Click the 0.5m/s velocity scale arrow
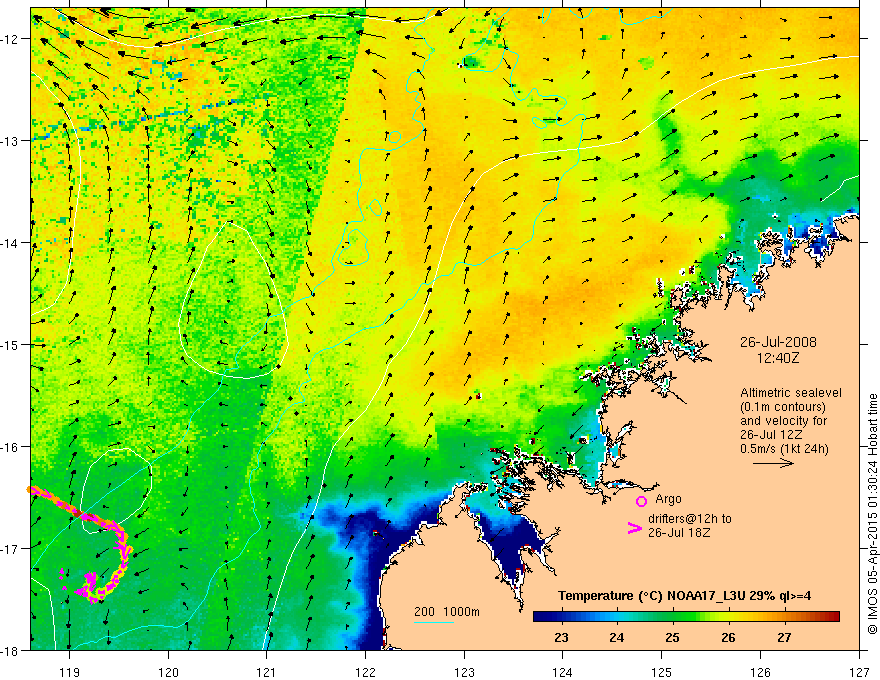This screenshot has height=680, width=880. [773, 463]
